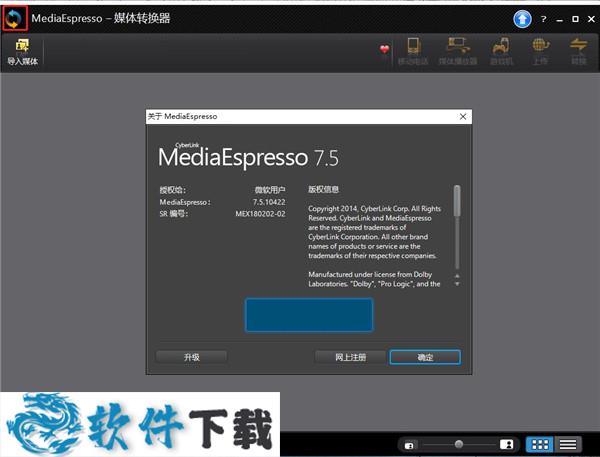This screenshot has height=457, width=600.
Task: Select the Game Console (游戏机) device icon
Action: click(501, 51)
